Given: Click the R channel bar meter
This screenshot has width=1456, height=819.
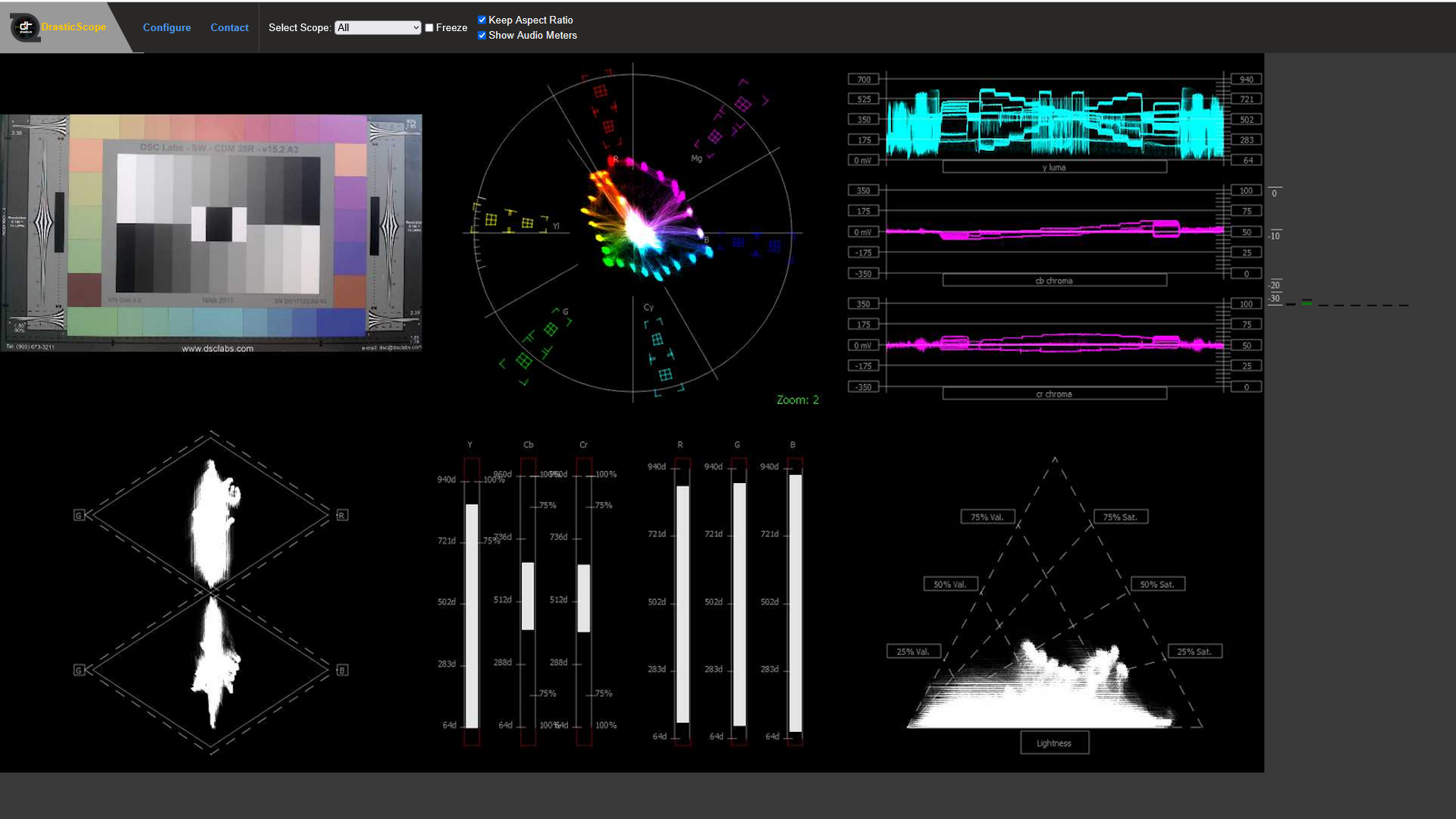Looking at the screenshot, I should click(x=682, y=601).
